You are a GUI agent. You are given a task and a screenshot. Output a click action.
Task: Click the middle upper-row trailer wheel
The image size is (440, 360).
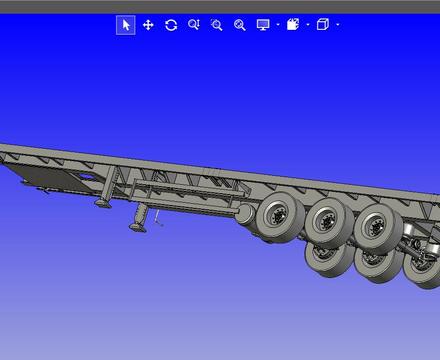pyautogui.click(x=328, y=223)
